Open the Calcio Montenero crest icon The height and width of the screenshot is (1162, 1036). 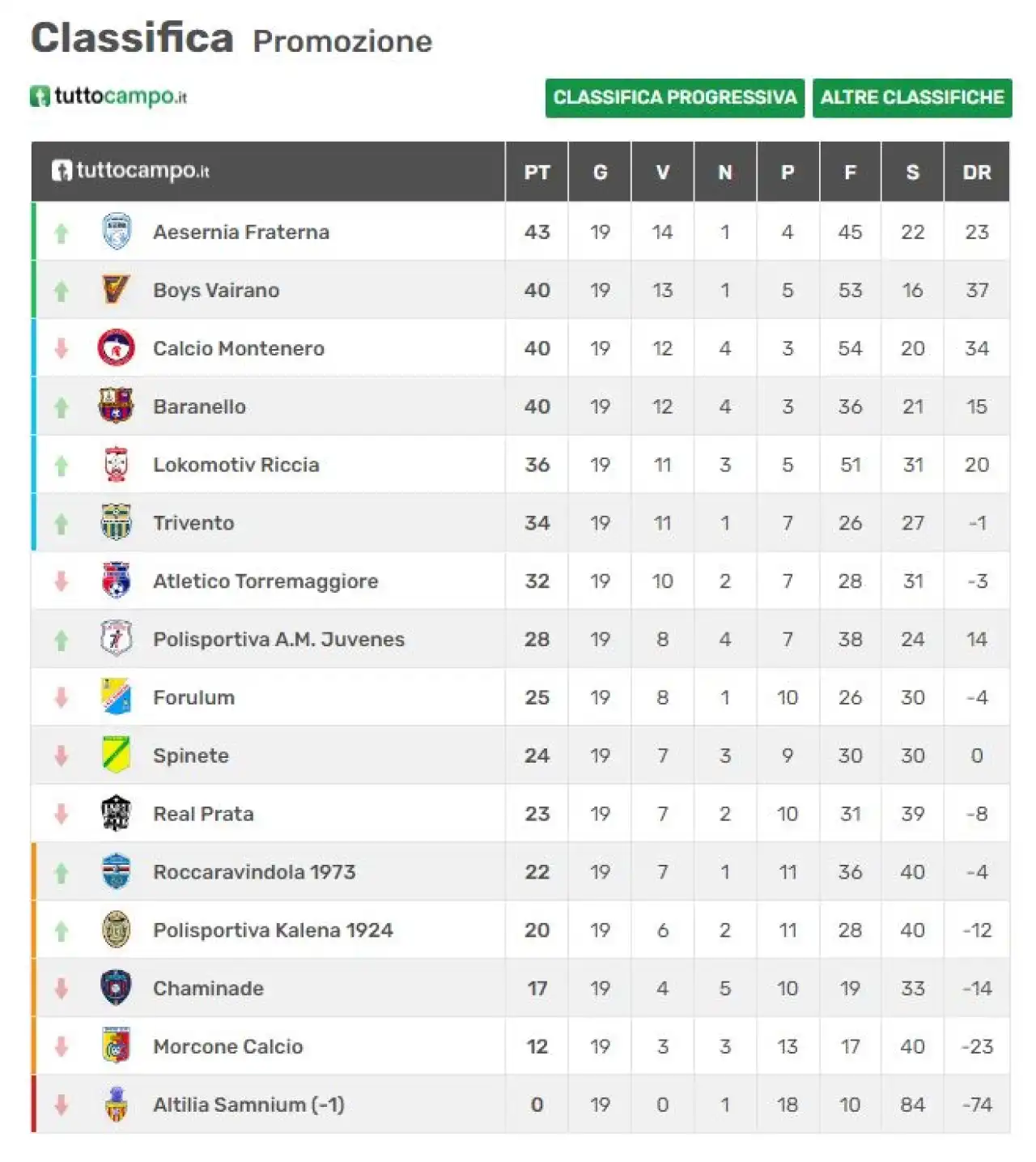117,348
